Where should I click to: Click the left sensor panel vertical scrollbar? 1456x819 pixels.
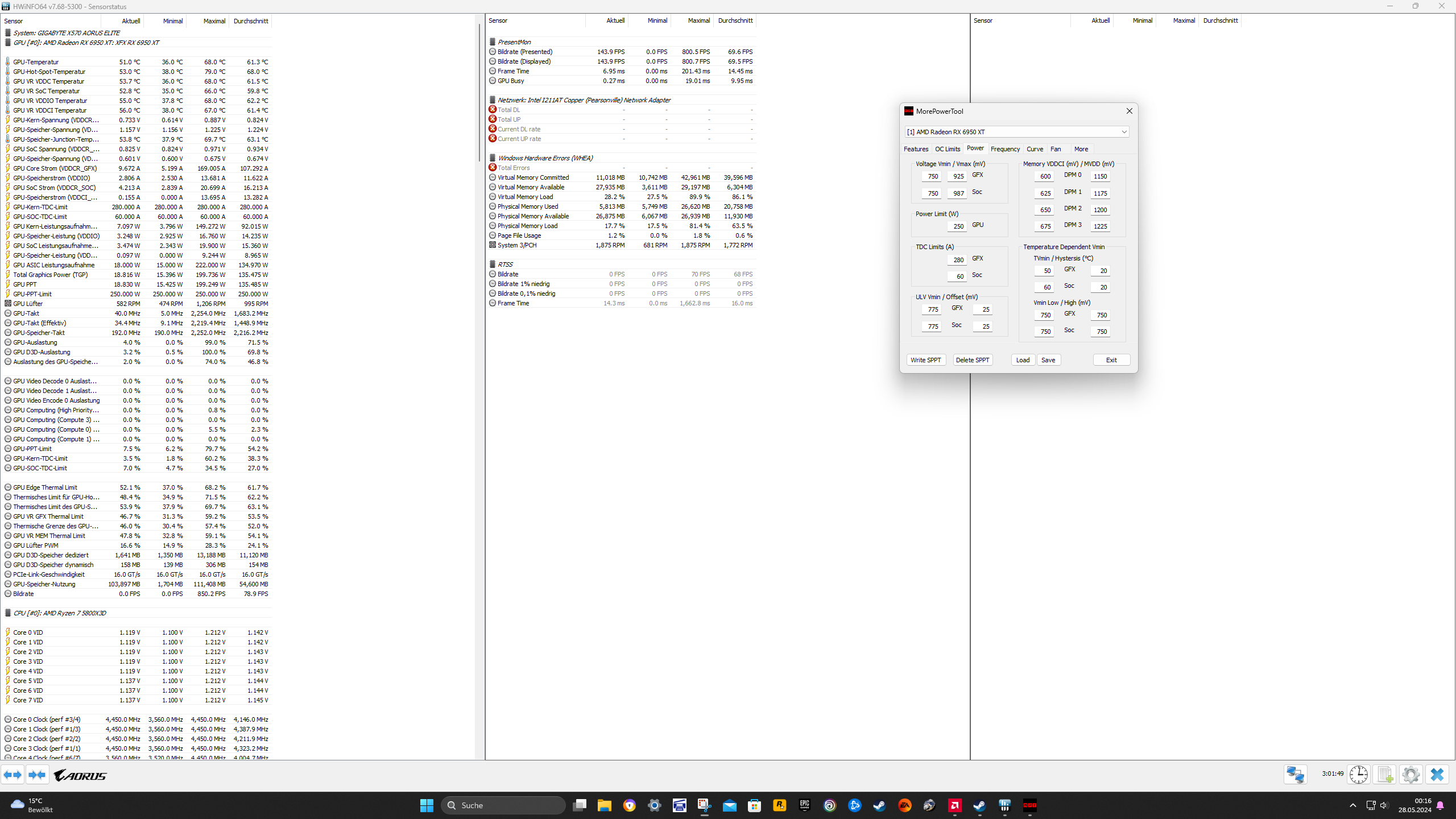pyautogui.click(x=479, y=91)
